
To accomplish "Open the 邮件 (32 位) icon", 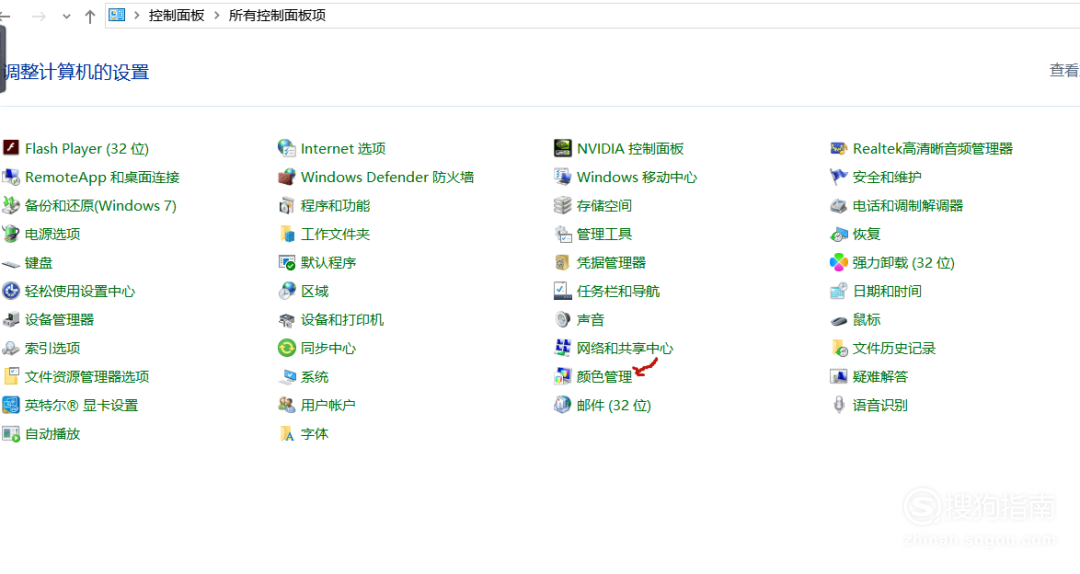I will (563, 404).
